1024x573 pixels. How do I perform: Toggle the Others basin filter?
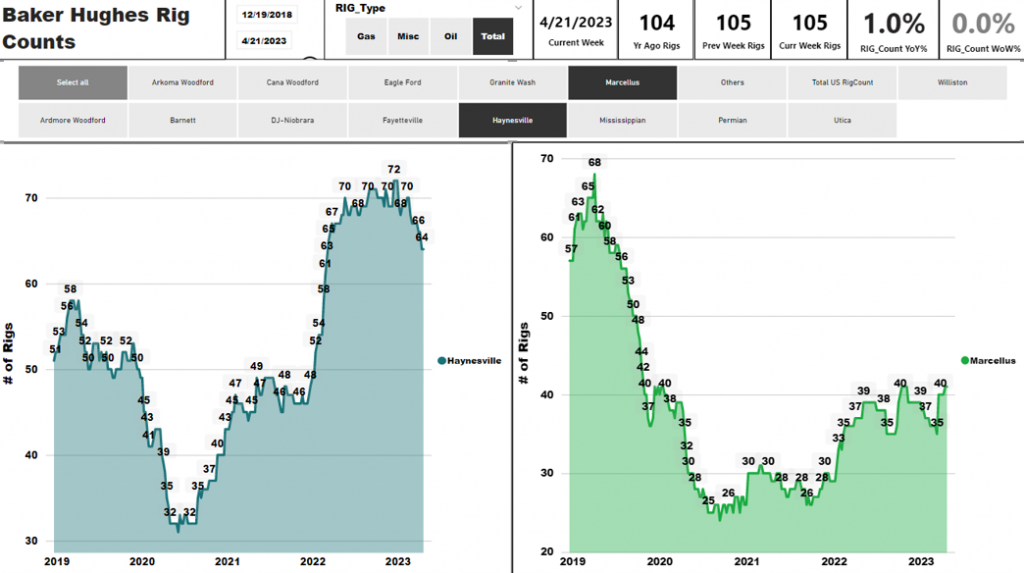click(732, 83)
